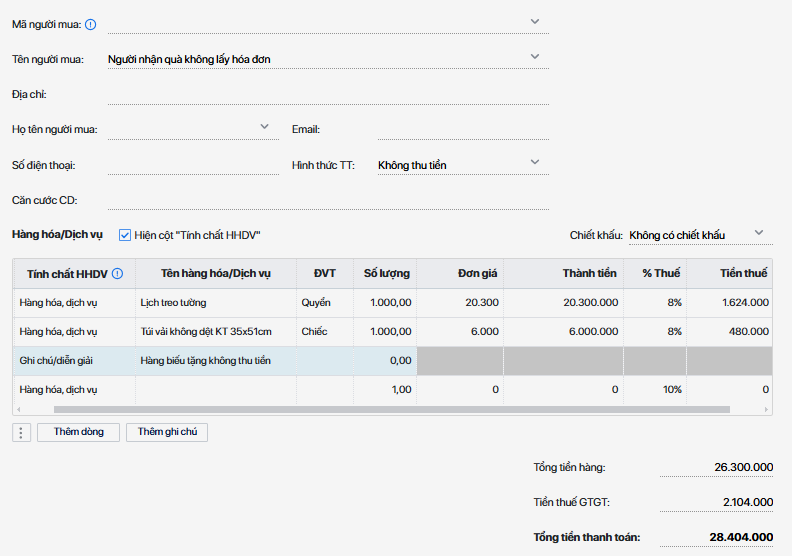The image size is (792, 556).
Task: Select the Hàng biếu tặng không thu tiền row
Action: point(392,361)
